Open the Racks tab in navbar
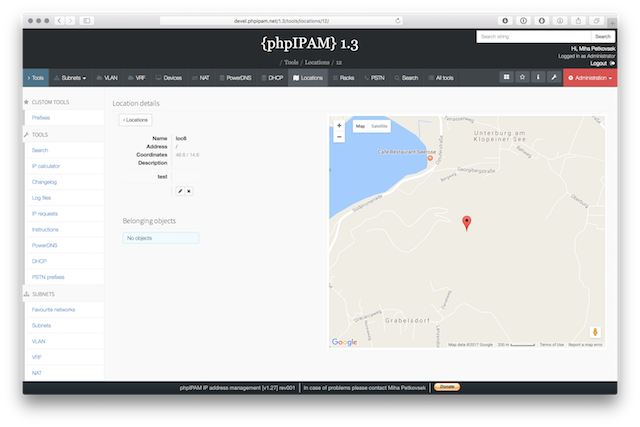 click(x=344, y=77)
